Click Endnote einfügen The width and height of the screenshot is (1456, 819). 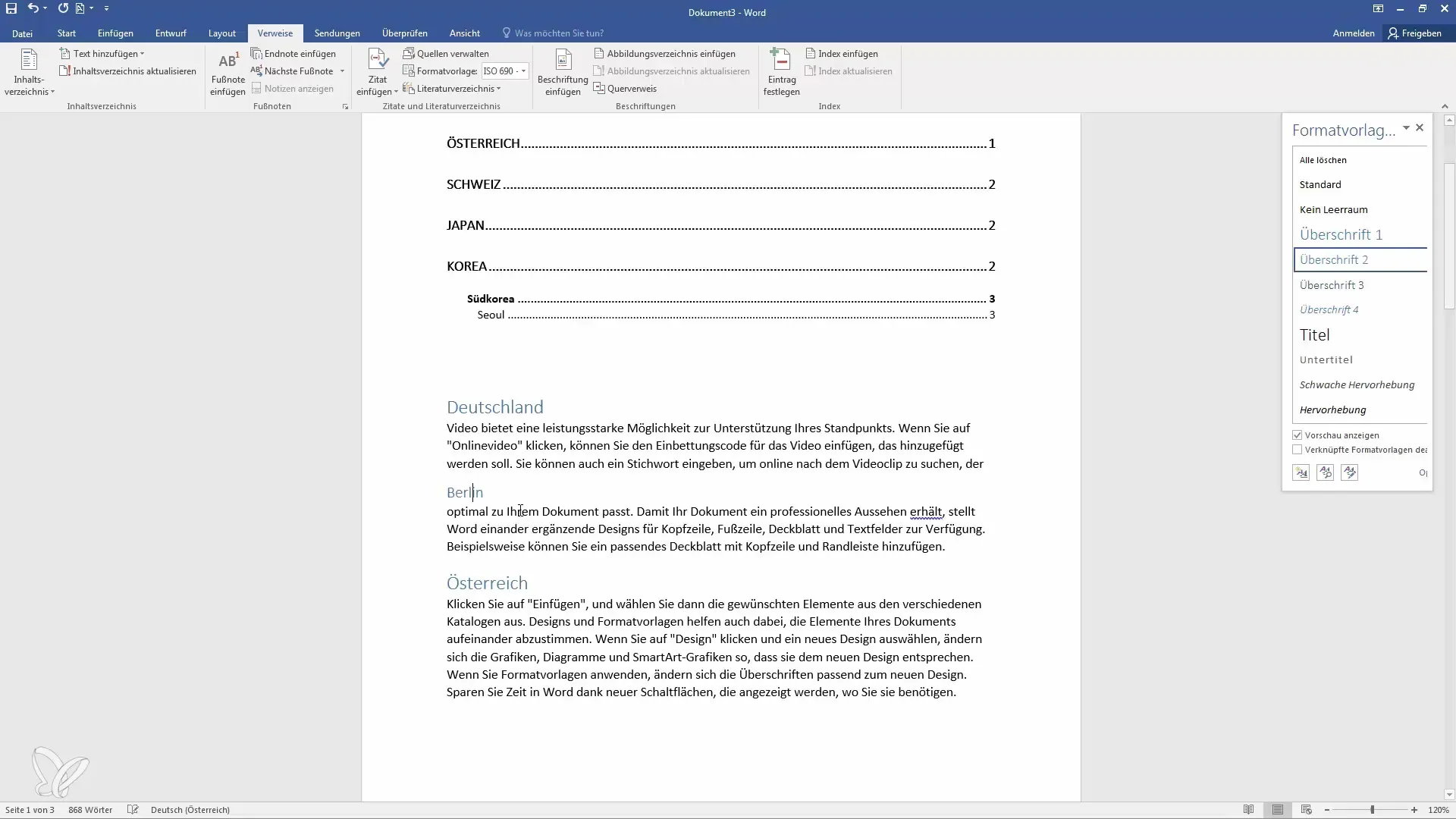pos(293,54)
